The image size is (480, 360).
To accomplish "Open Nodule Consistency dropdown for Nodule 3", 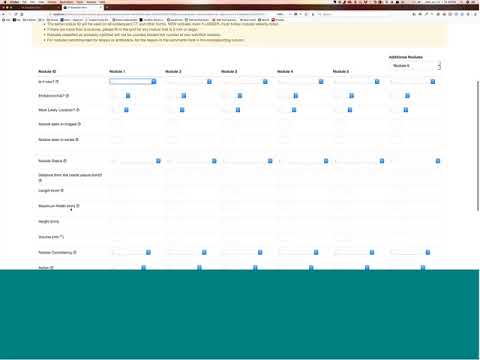I will pyautogui.click(x=243, y=252).
